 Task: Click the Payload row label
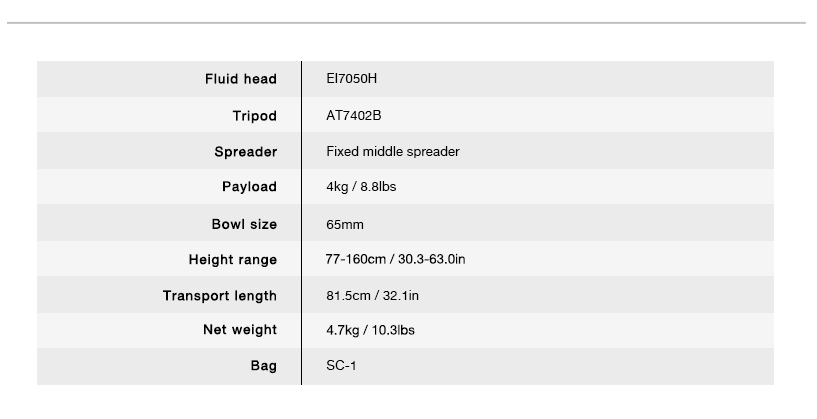[x=249, y=187]
